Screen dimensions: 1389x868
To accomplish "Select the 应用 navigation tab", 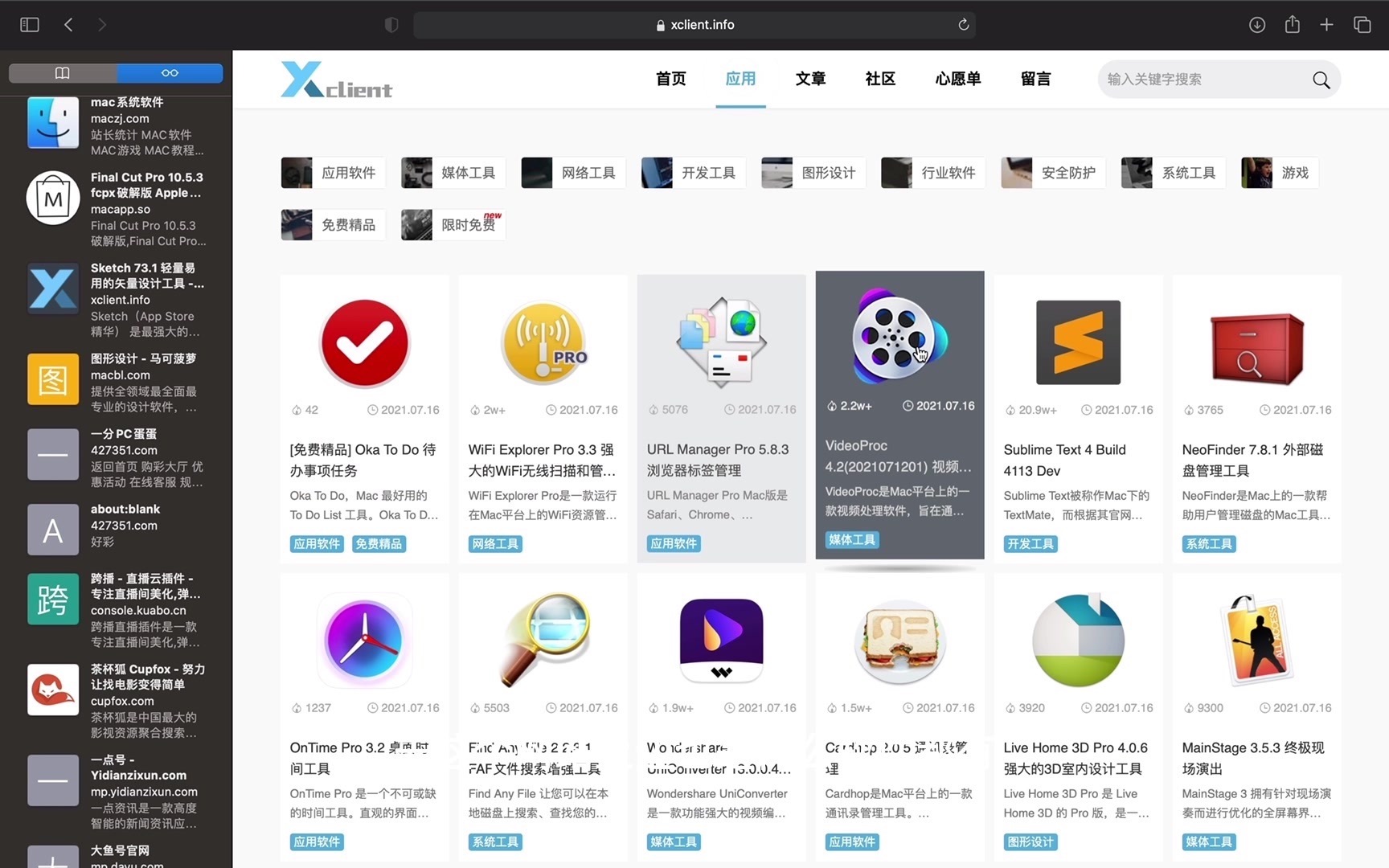I will tap(740, 79).
